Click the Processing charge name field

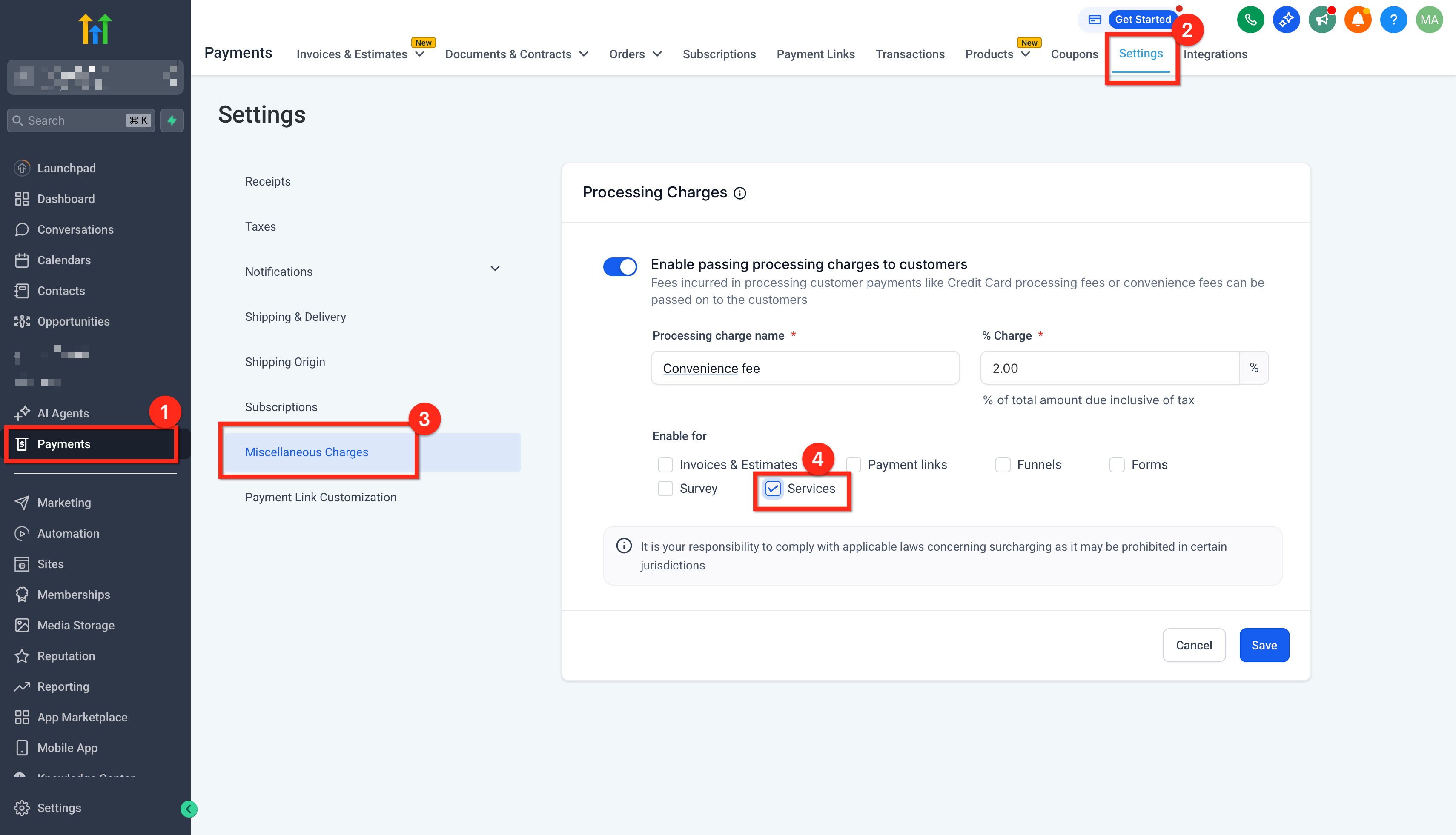805,368
